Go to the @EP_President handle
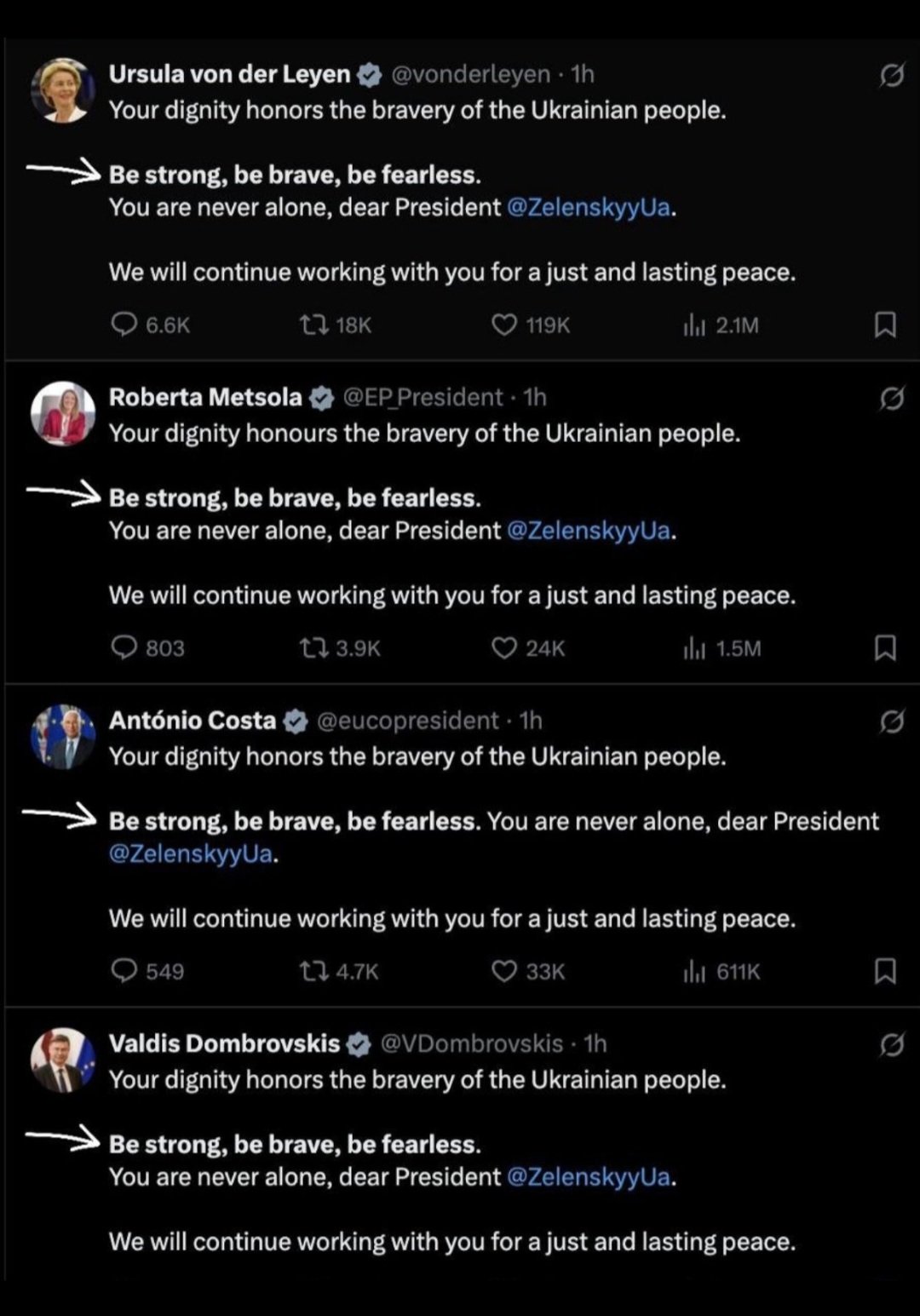Image resolution: width=920 pixels, height=1316 pixels. click(x=423, y=398)
